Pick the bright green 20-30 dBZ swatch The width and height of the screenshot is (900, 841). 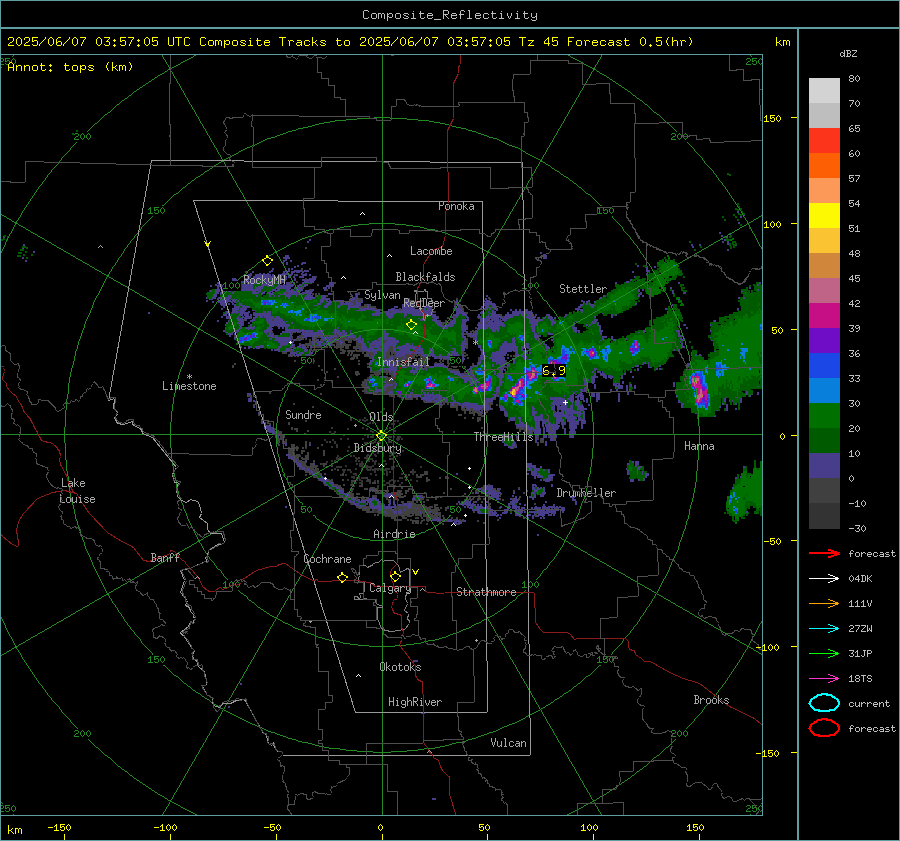click(824, 416)
